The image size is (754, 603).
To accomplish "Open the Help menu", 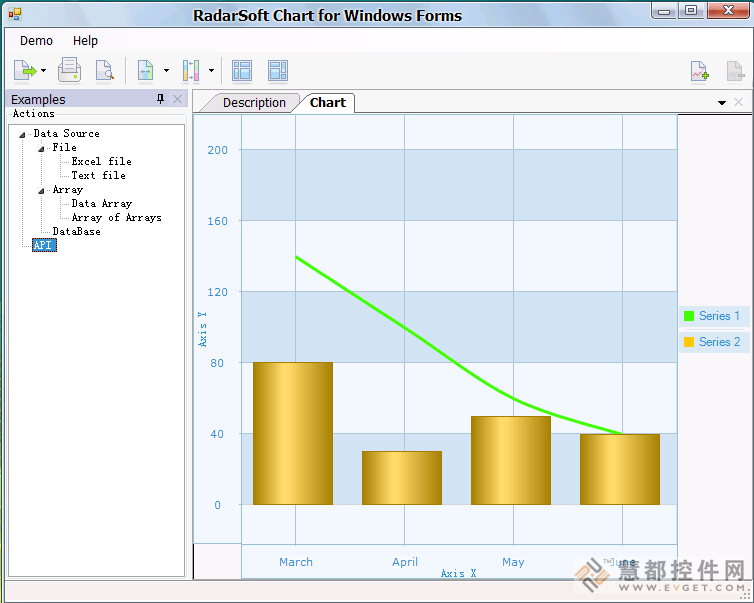I will (x=85, y=41).
